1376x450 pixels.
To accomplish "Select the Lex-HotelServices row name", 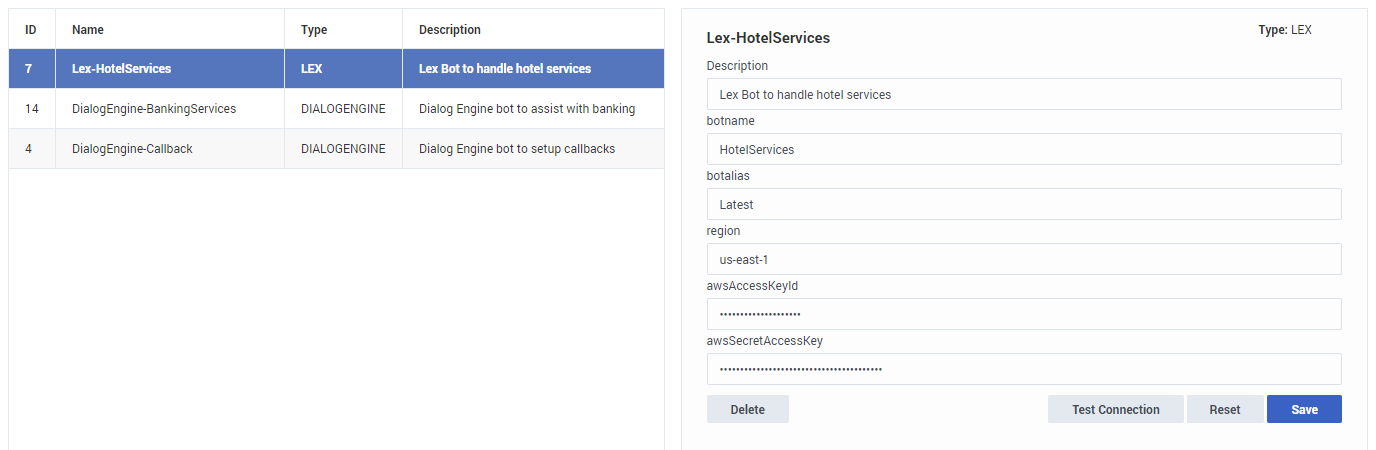I will (x=122, y=69).
